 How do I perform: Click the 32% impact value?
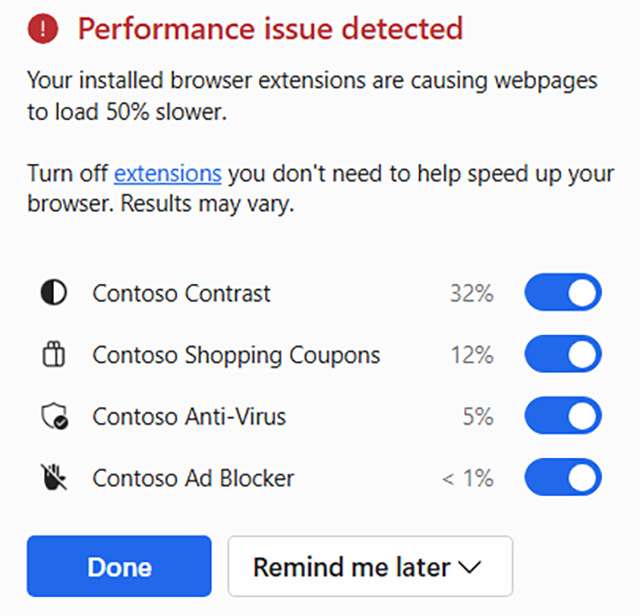[471, 294]
